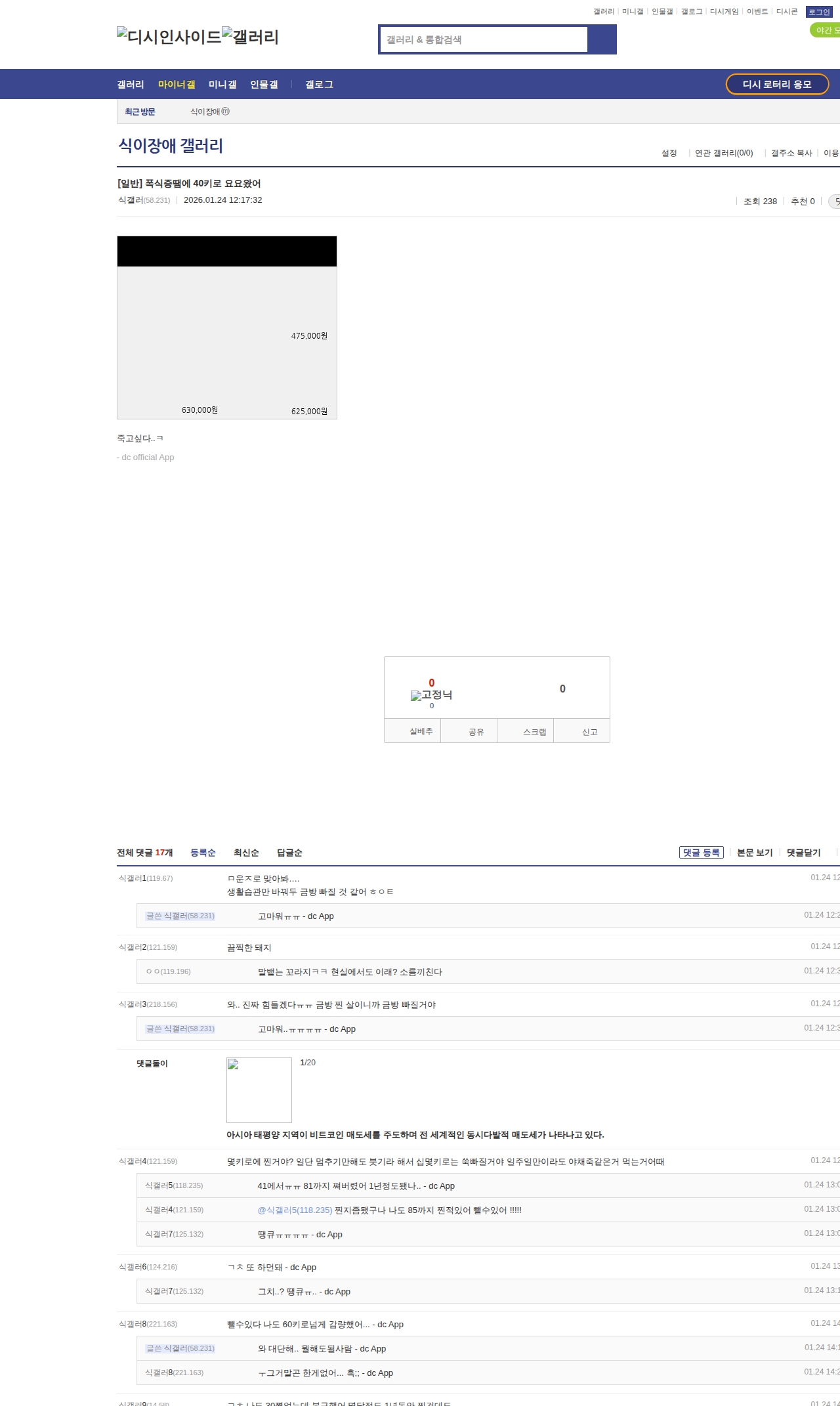Click the author of reply 고마워..ㅠㅠㅠㅠ
Image resolution: width=840 pixels, height=1406 pixels.
click(x=180, y=1029)
